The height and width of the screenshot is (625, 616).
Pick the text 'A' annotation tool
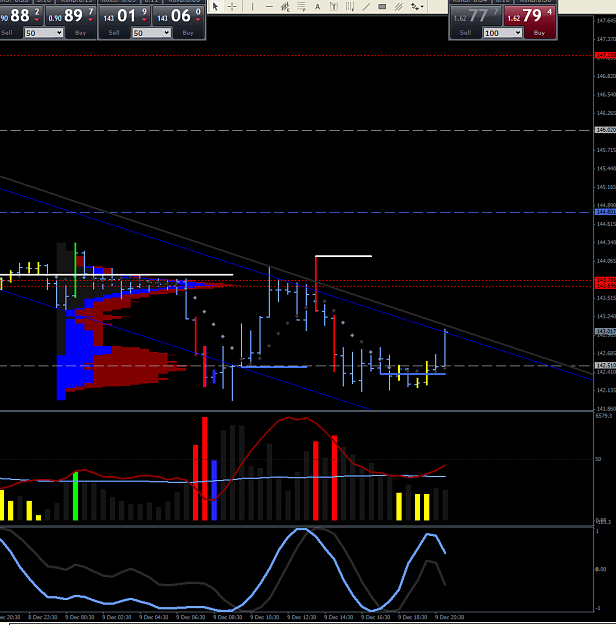coord(317,6)
